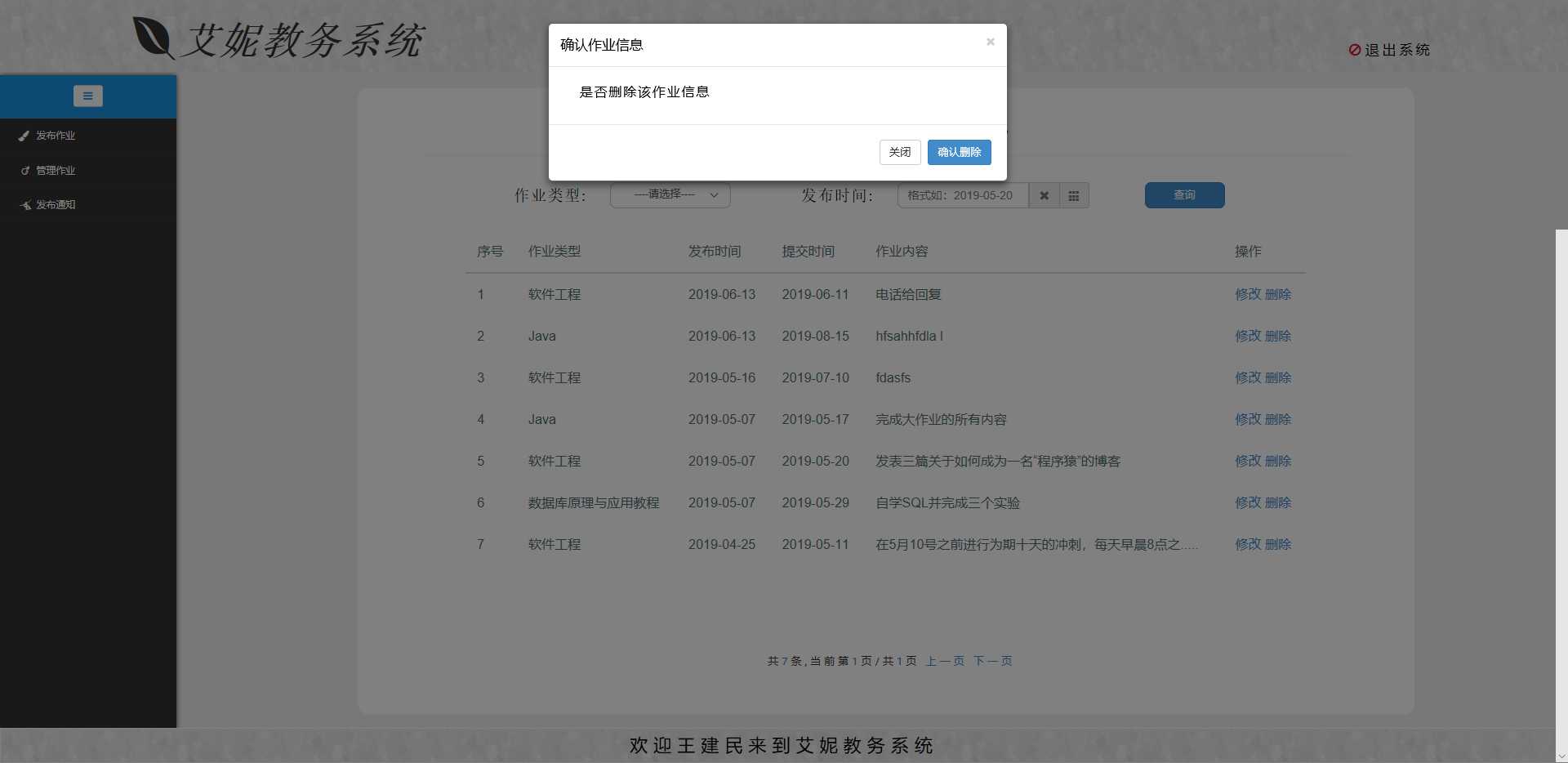
Task: Click cell 数据库原理与应用教程
Action: [x=594, y=502]
